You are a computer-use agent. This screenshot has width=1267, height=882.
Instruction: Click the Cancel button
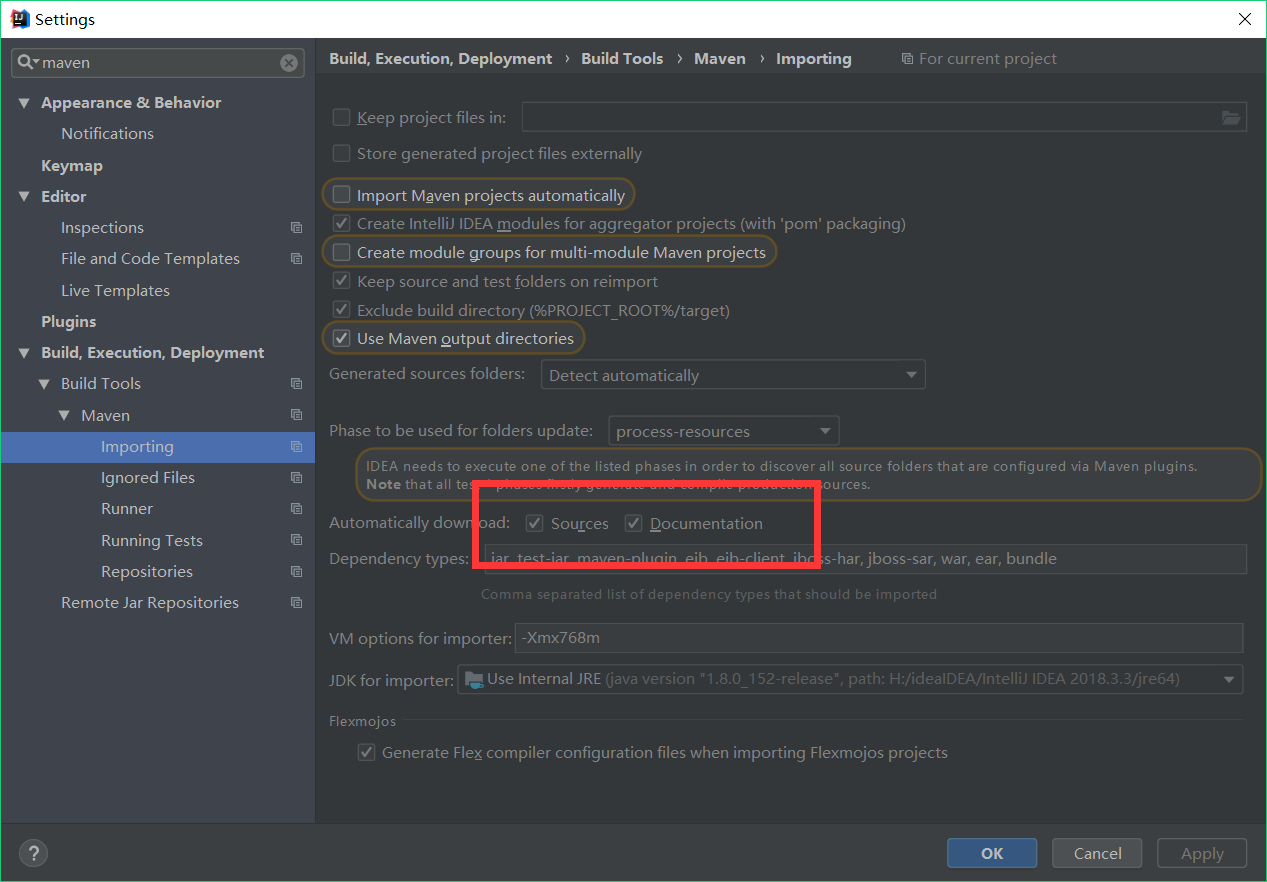click(x=1096, y=853)
